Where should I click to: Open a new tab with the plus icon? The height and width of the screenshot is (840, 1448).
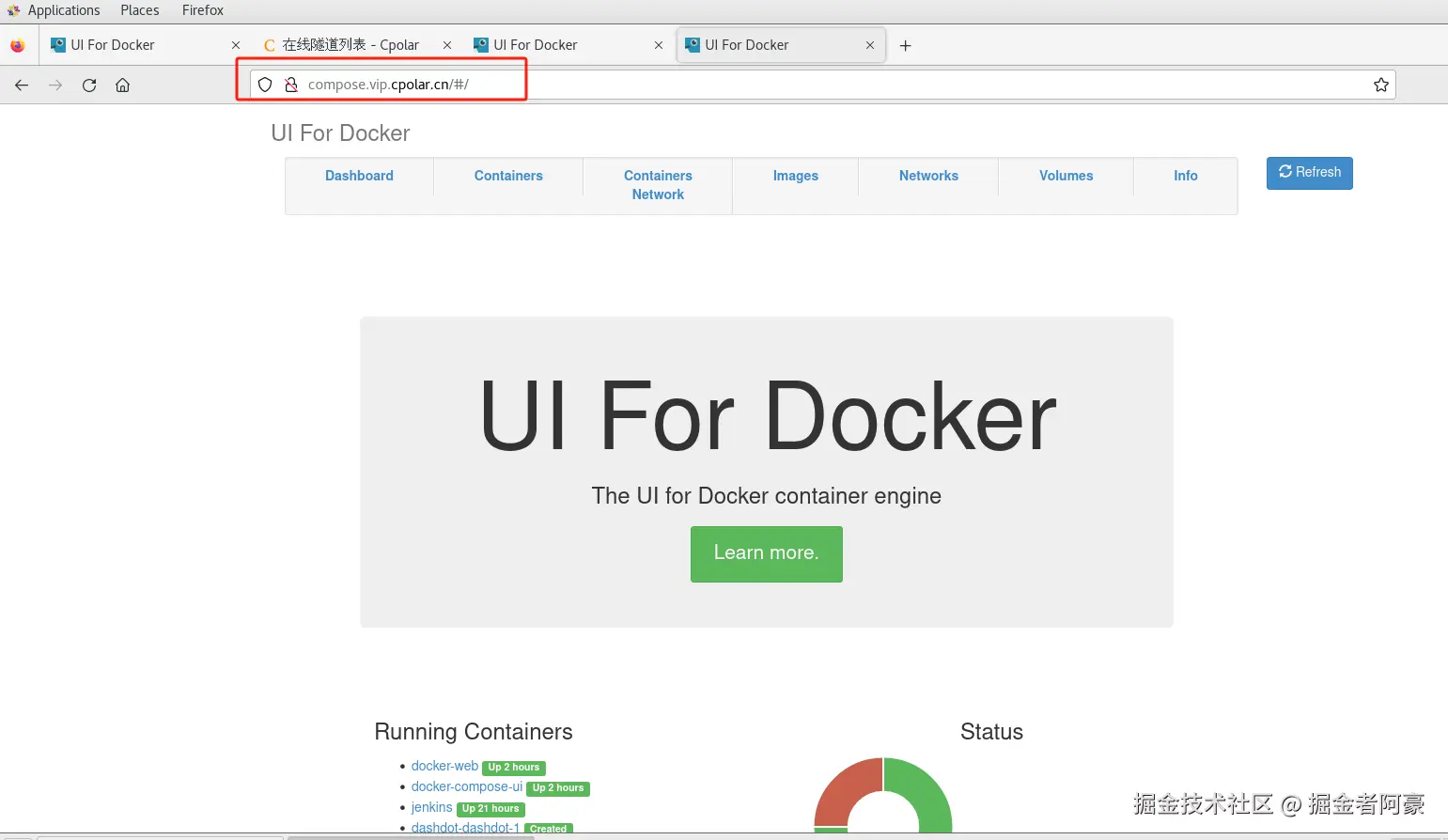(906, 45)
